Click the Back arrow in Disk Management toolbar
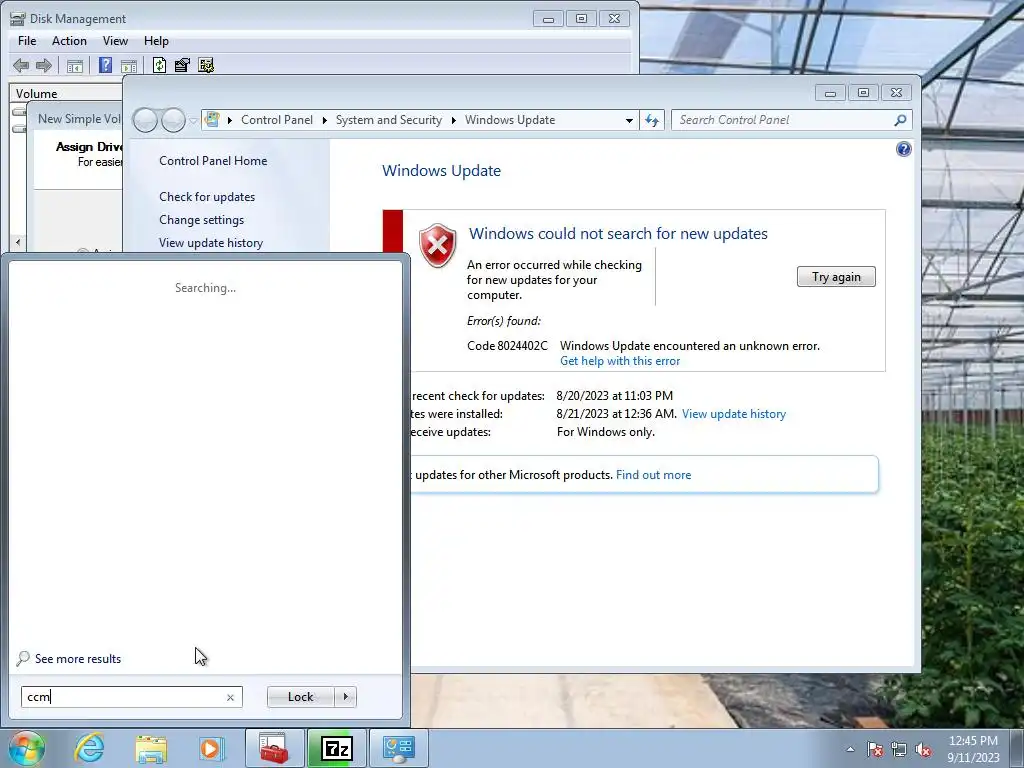Viewport: 1024px width, 768px height. click(x=21, y=65)
